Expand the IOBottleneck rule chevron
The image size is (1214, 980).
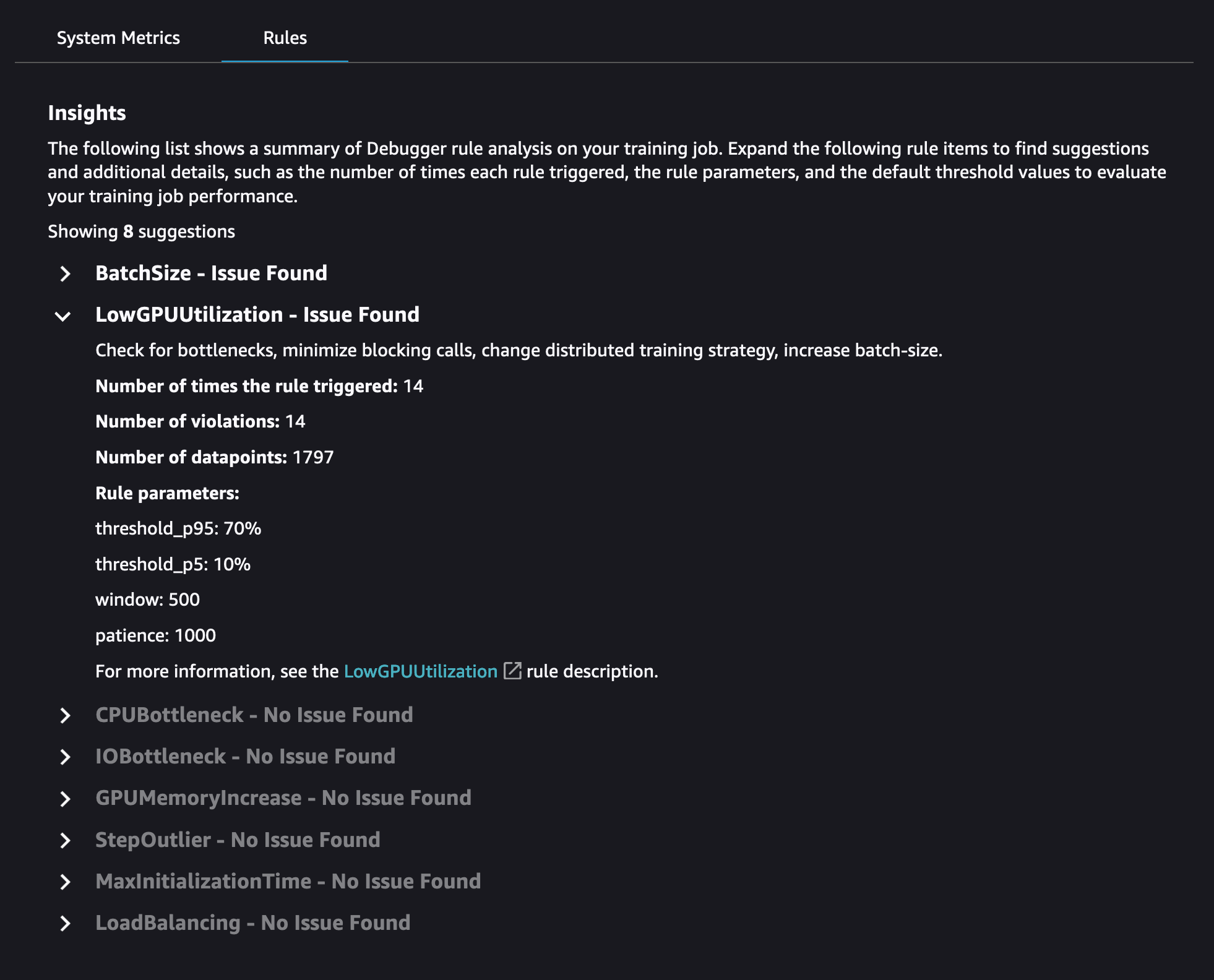[x=65, y=757]
